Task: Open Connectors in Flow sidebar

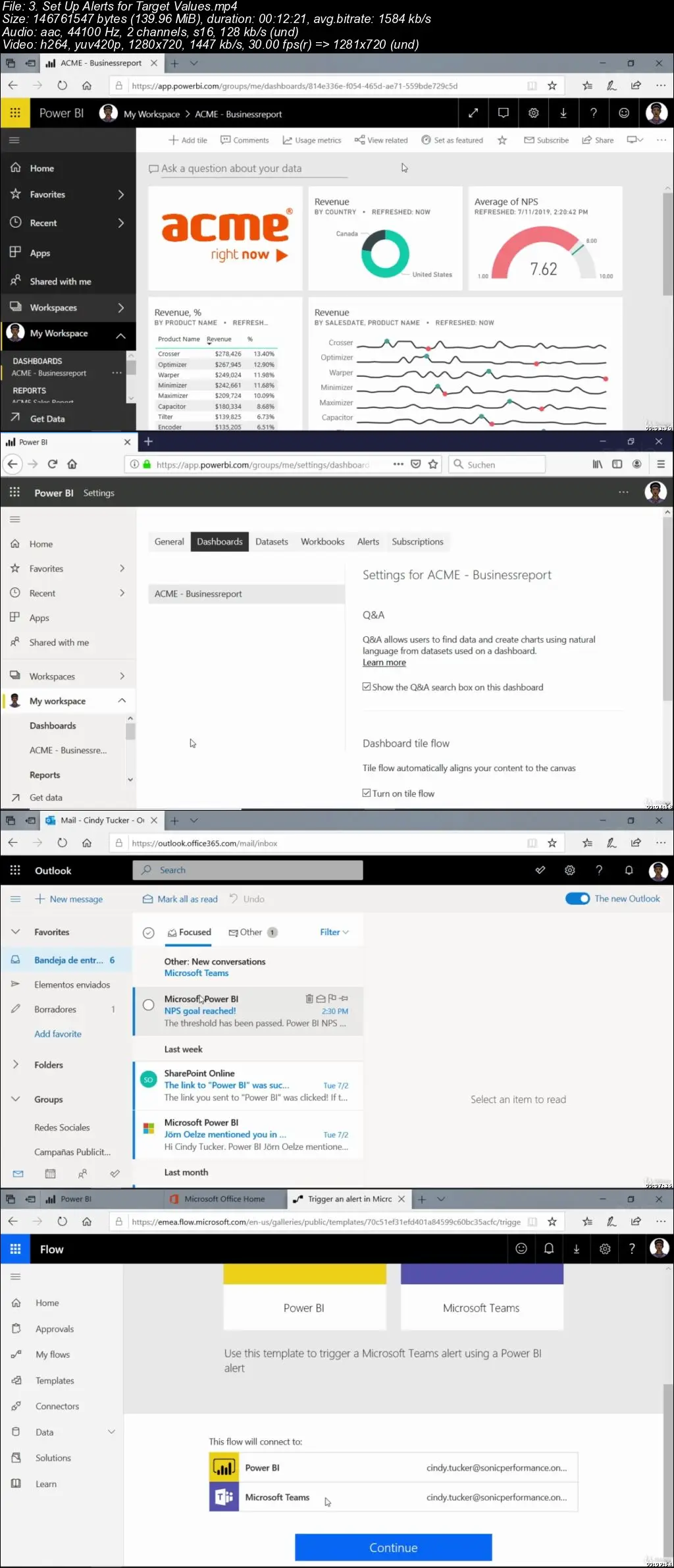Action: click(57, 1406)
